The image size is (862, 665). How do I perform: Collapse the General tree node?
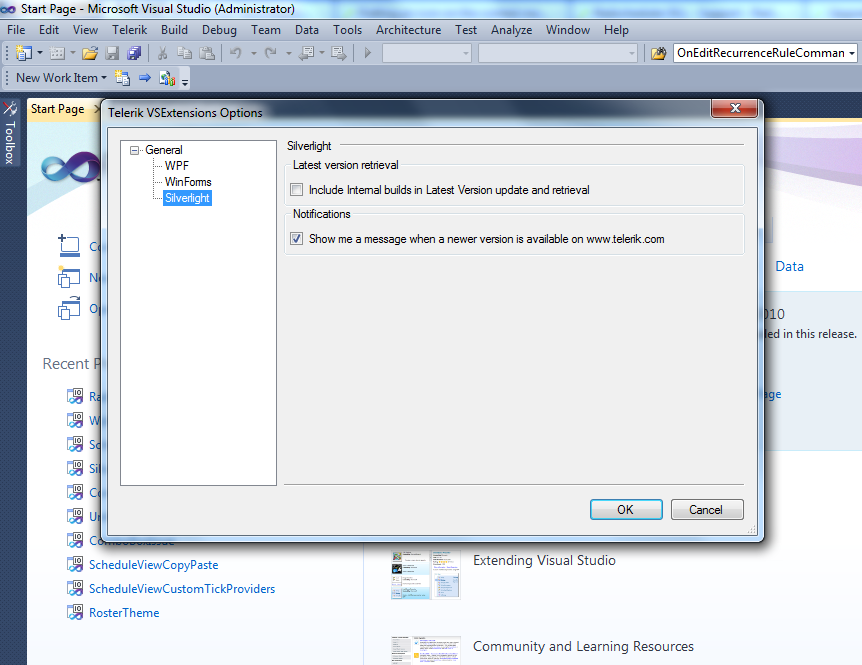click(x=135, y=150)
